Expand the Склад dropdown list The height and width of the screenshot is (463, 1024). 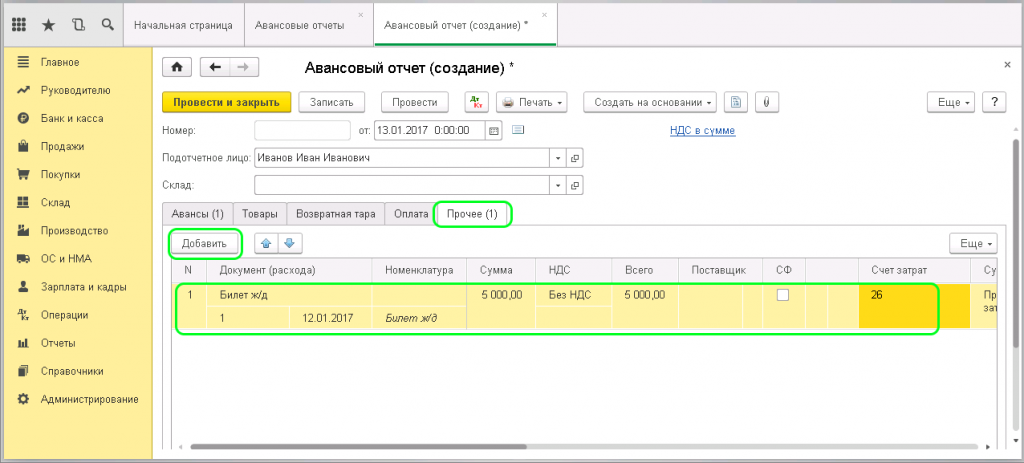click(x=557, y=185)
